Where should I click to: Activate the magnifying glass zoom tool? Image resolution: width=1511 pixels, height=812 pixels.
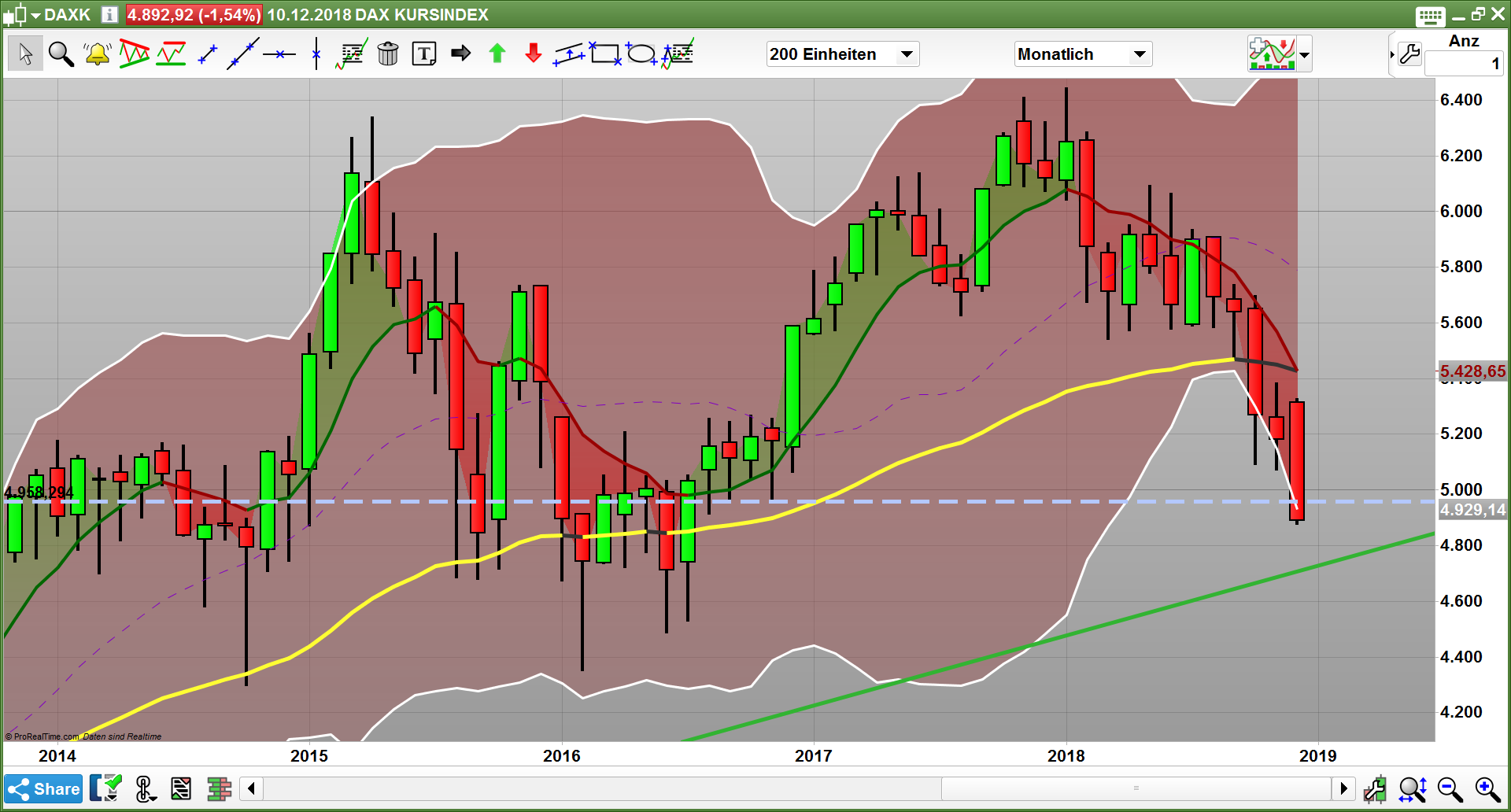(x=61, y=54)
